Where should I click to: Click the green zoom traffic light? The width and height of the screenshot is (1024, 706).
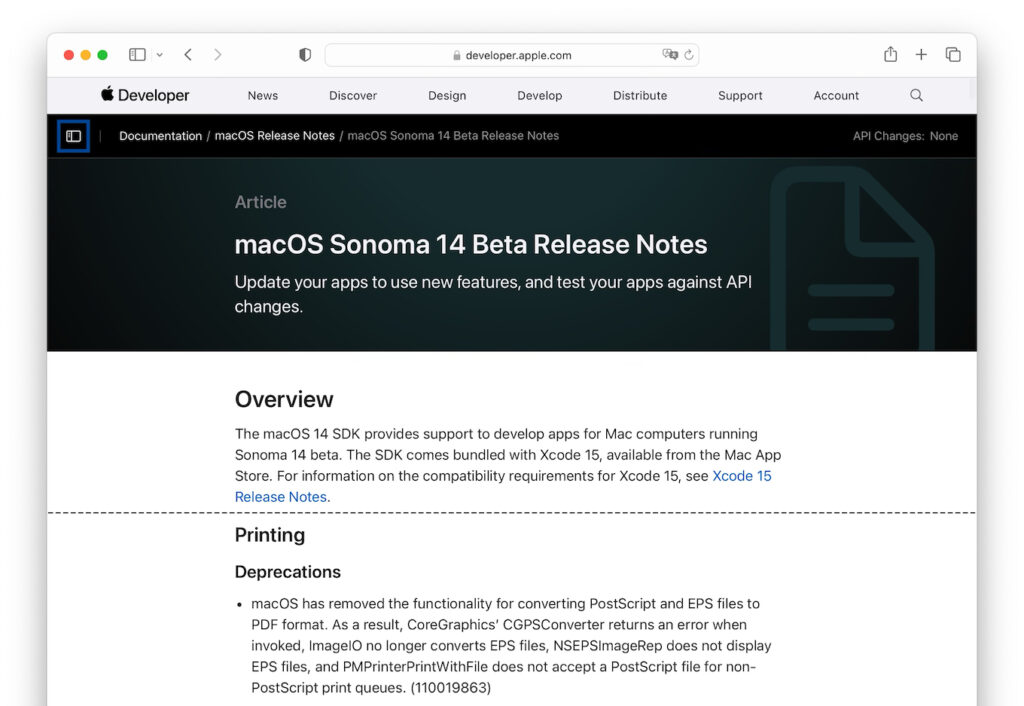[x=103, y=55]
